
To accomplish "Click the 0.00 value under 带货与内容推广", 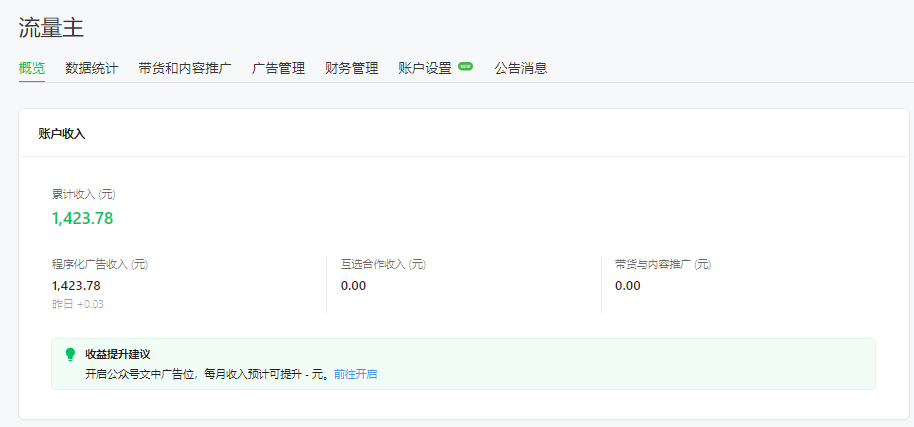I will (628, 286).
